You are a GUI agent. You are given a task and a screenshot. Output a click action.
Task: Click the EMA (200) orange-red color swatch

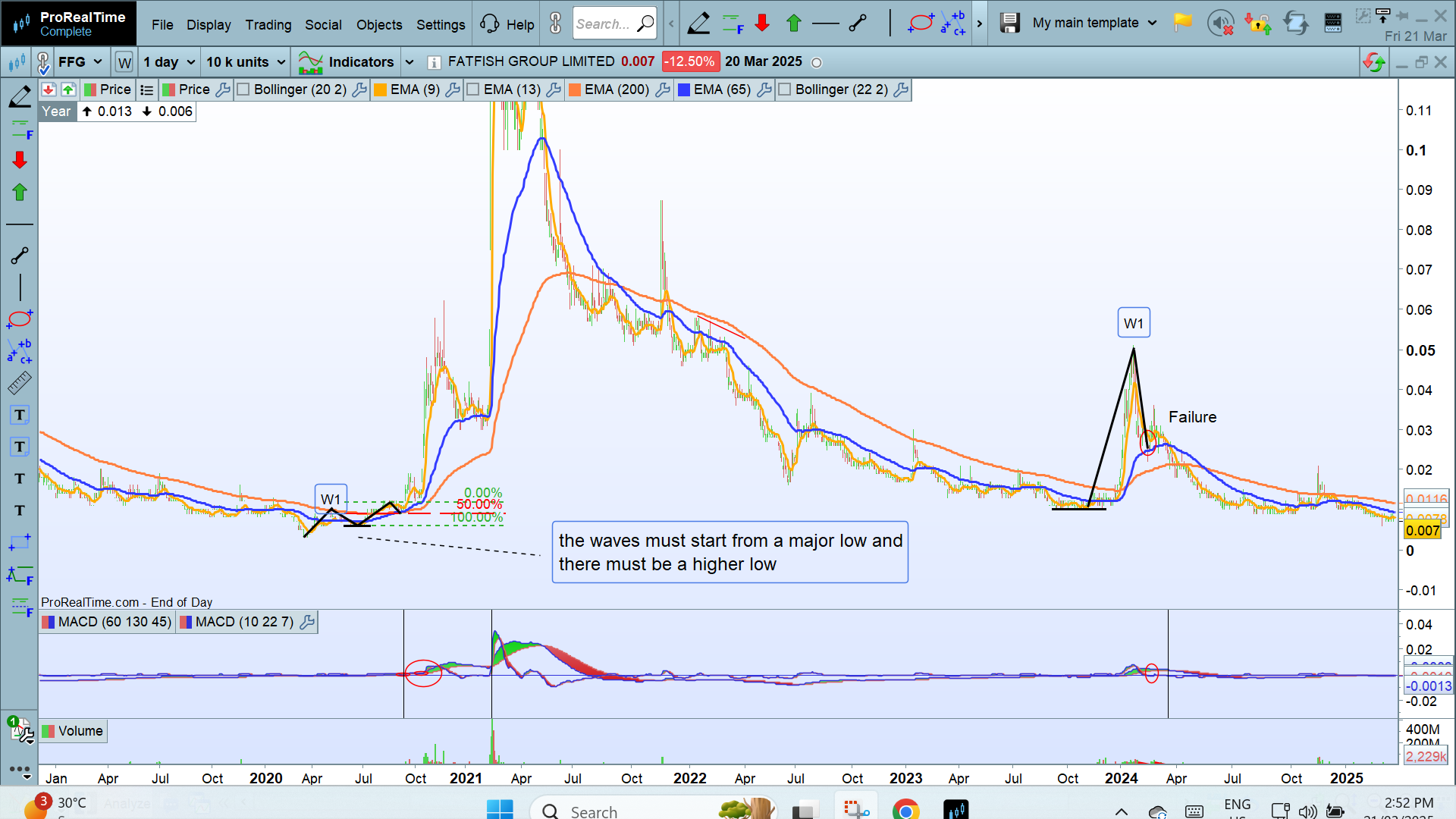point(575,89)
